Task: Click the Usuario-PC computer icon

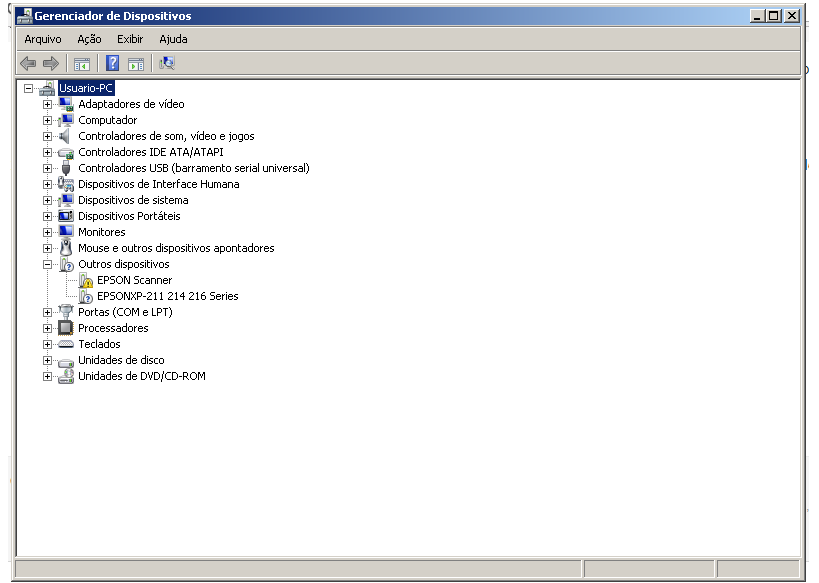Action: click(47, 88)
